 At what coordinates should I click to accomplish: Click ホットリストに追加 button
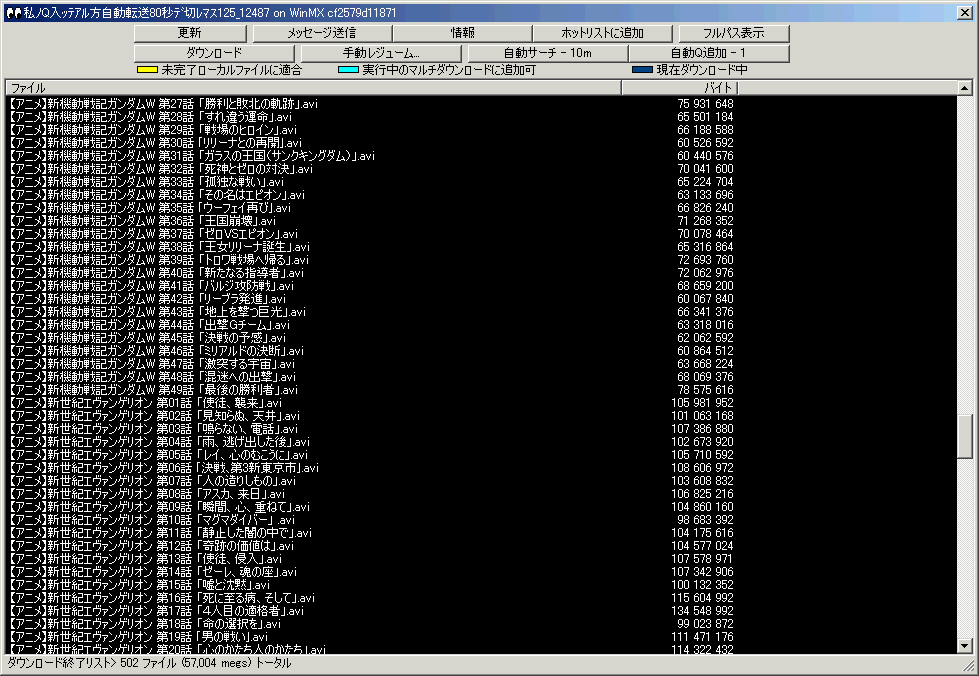[x=601, y=33]
